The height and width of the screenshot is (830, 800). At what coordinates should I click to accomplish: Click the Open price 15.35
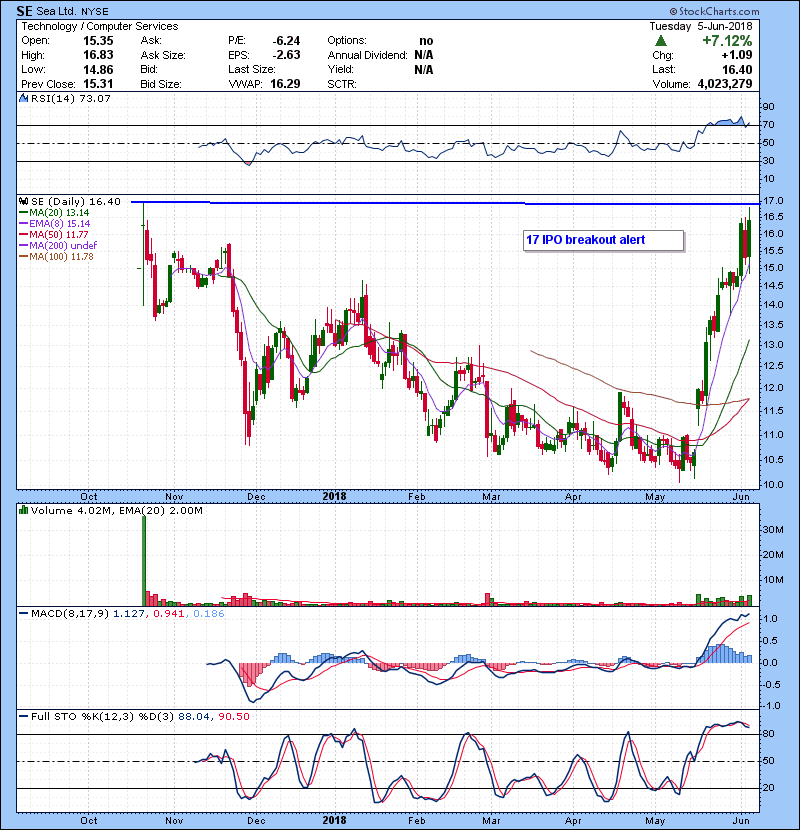click(98, 41)
